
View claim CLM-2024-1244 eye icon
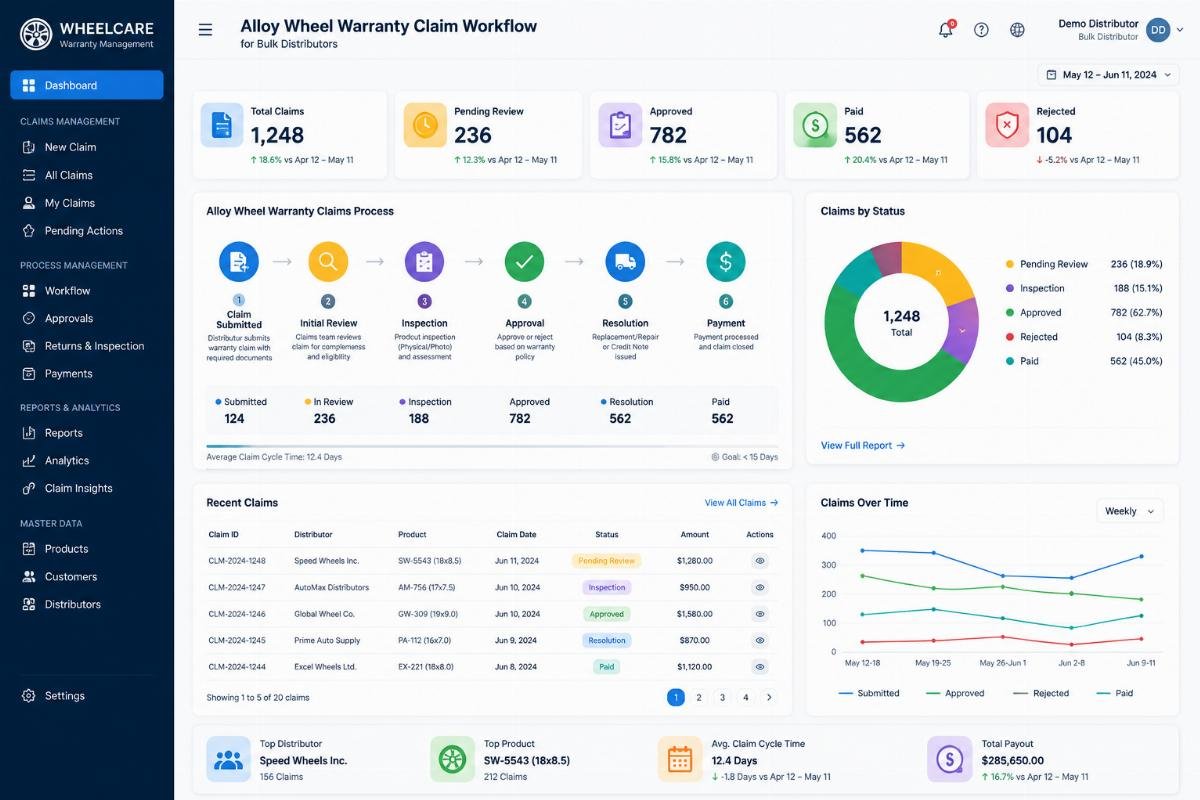[x=760, y=666]
